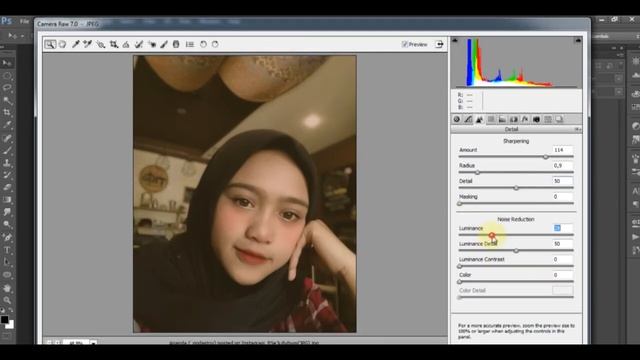Screen dimensions: 640x360
Task: Toggle the Preview checkbox
Action: [404, 44]
